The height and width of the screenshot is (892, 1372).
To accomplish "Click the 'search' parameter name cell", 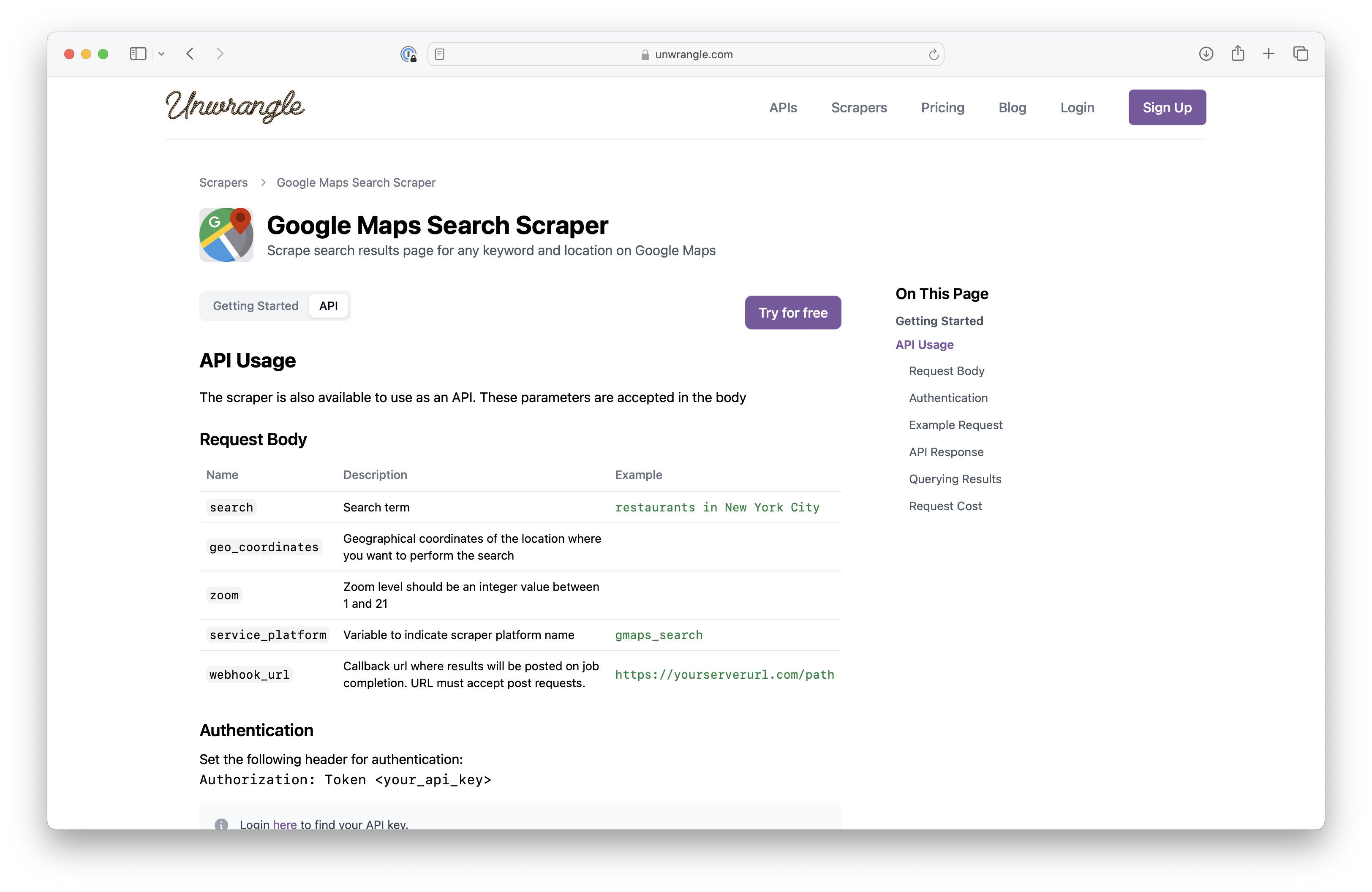I will (231, 508).
